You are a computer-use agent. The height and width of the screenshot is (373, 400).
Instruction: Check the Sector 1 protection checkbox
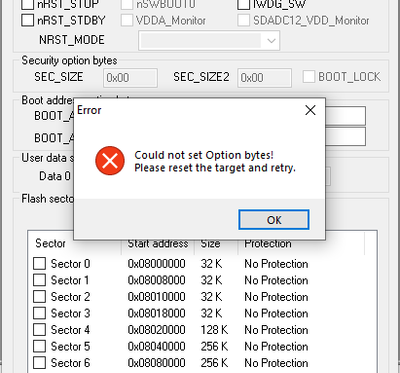[39, 280]
